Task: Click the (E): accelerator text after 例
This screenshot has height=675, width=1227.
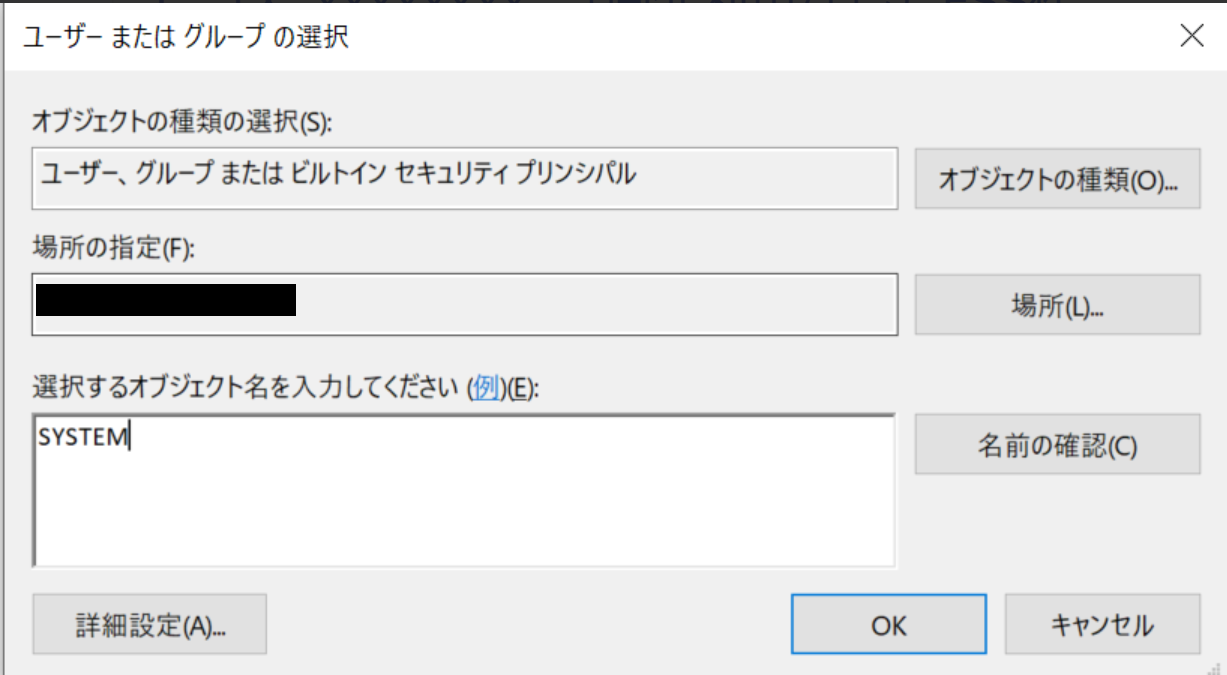Action: (x=522, y=389)
